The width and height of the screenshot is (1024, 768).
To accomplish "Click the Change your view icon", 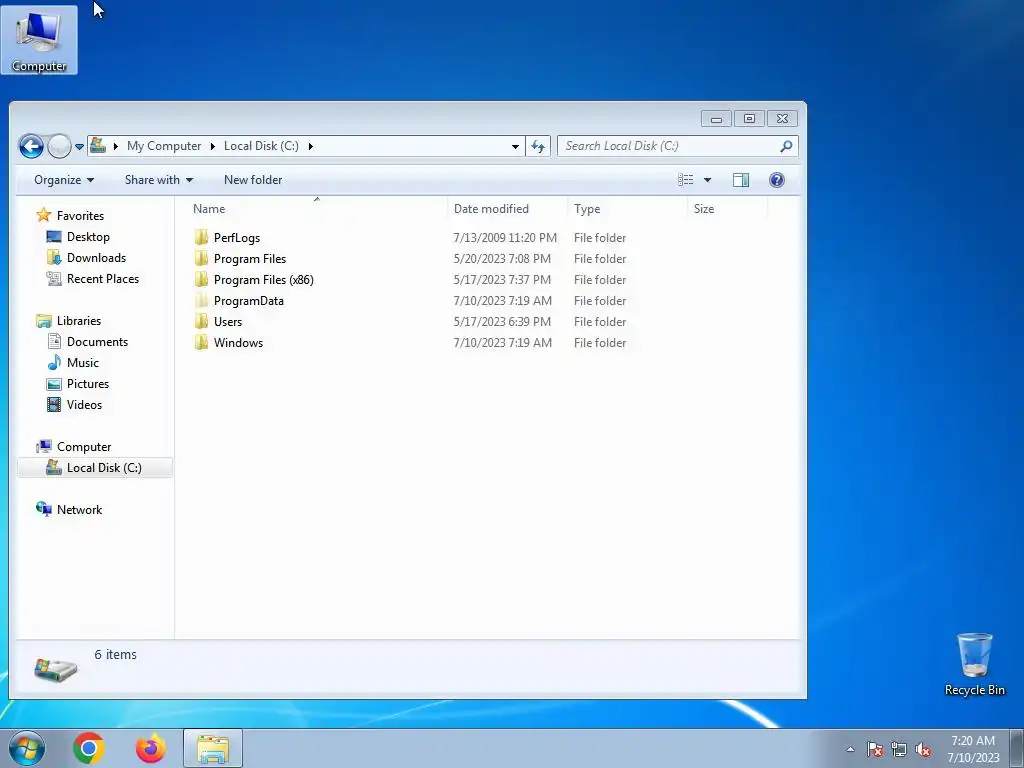I will pyautogui.click(x=686, y=180).
